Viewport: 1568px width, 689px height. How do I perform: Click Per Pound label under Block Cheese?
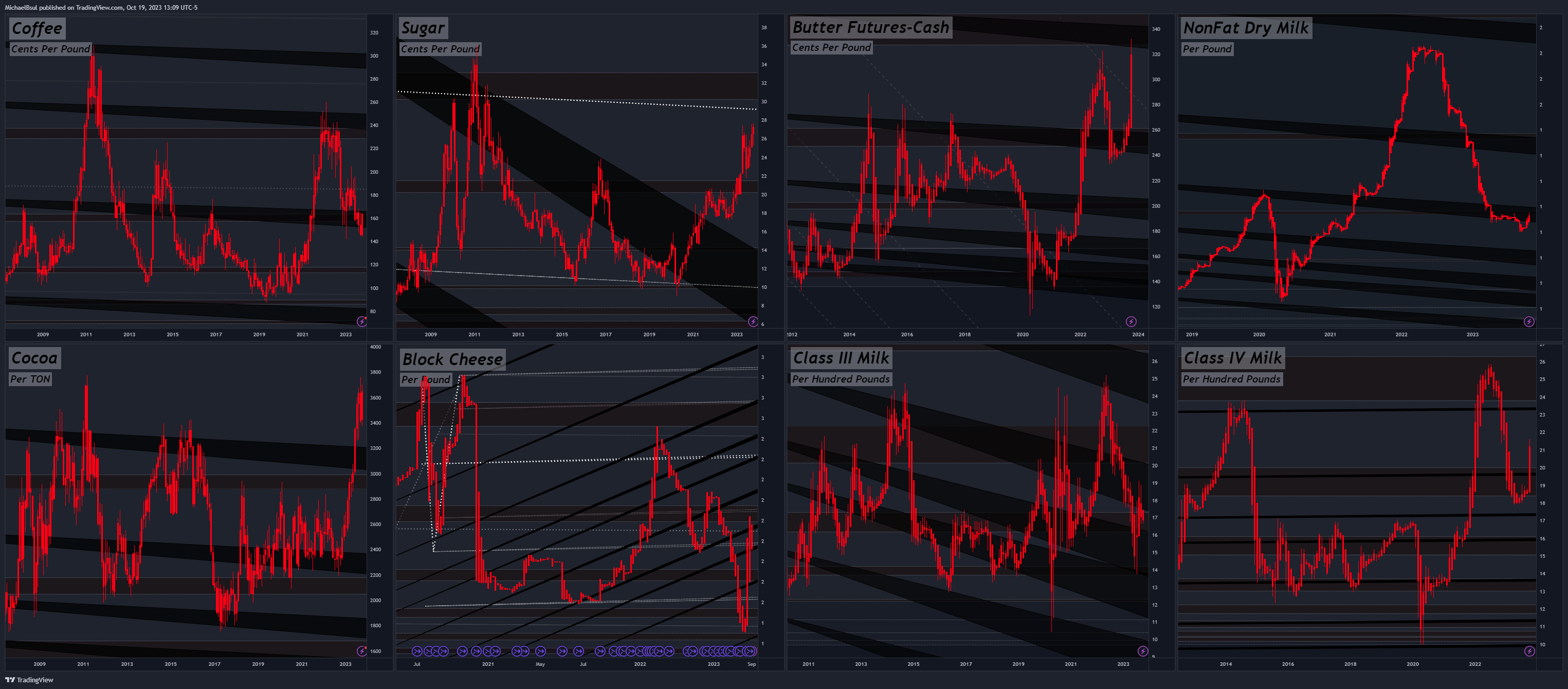pyautogui.click(x=426, y=380)
